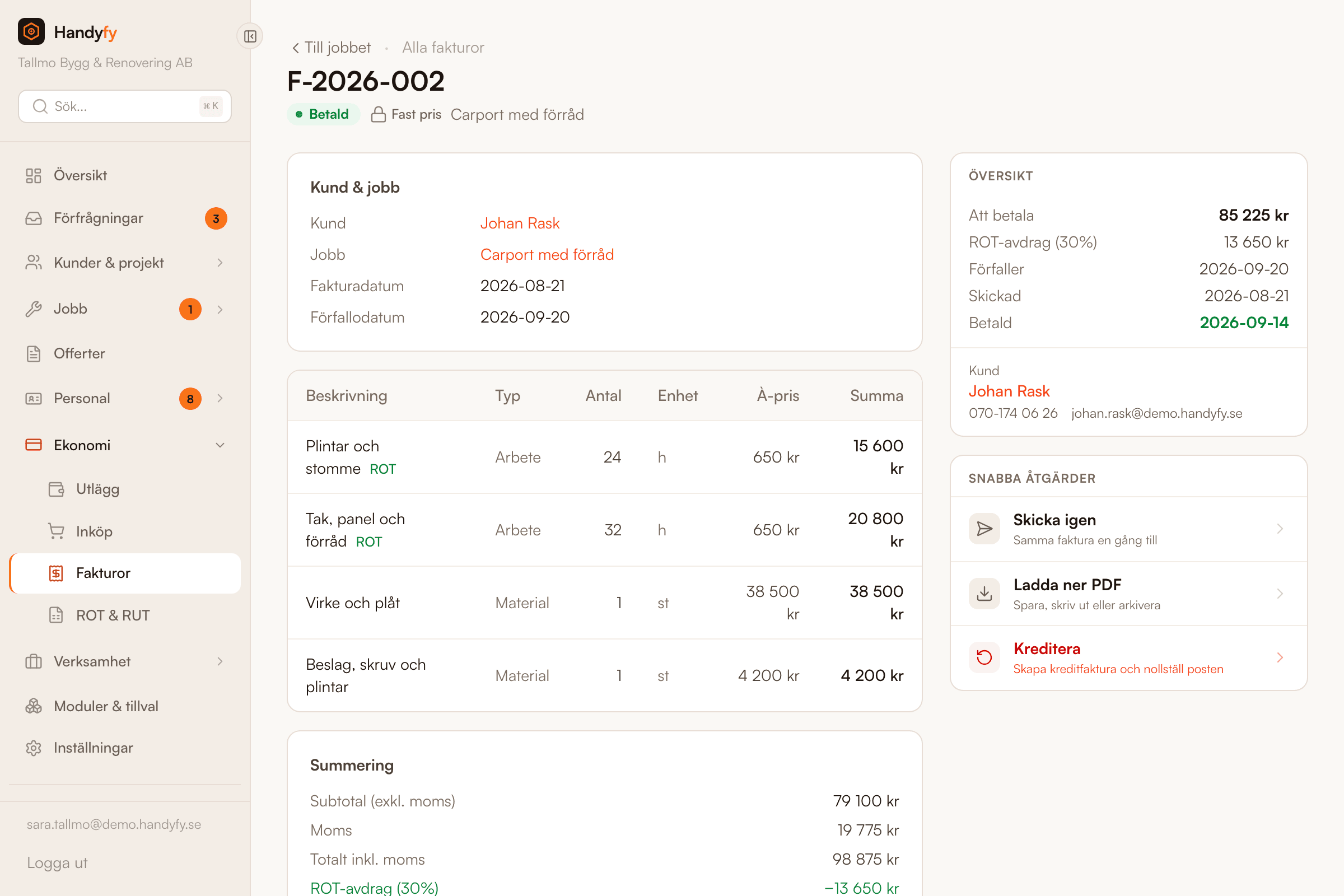
Task: Click Logga ut
Action: [57, 863]
